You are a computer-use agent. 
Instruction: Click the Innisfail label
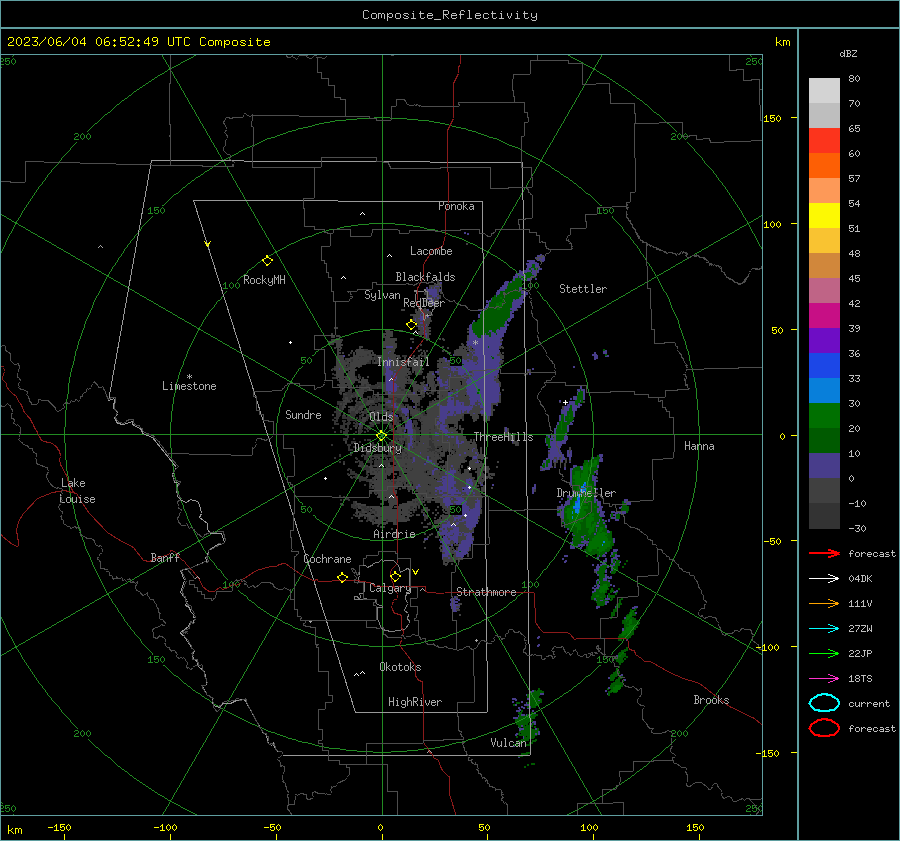coord(403,362)
